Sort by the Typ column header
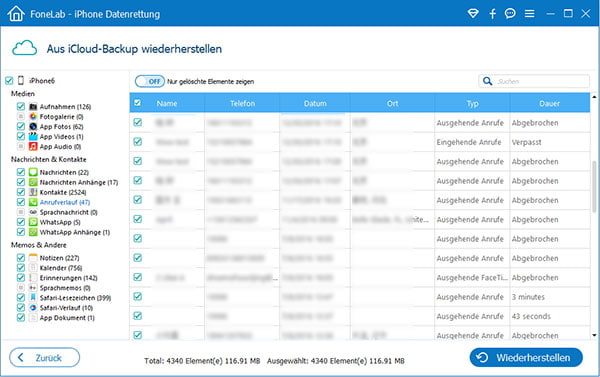The image size is (600, 377). coord(472,103)
